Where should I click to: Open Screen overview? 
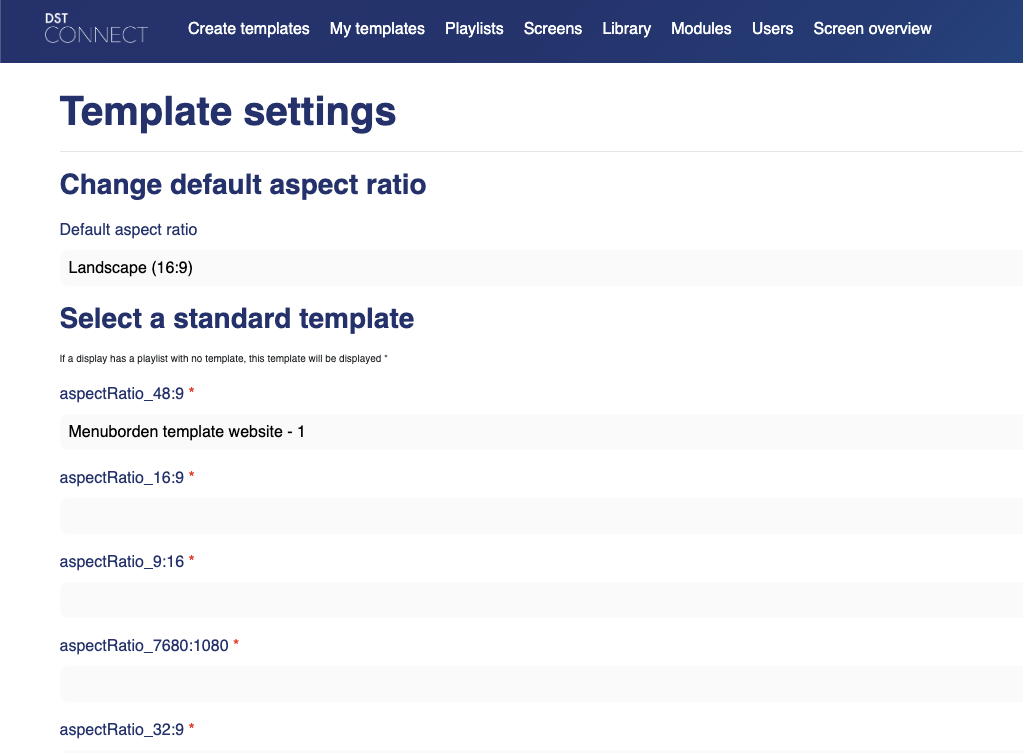click(872, 29)
